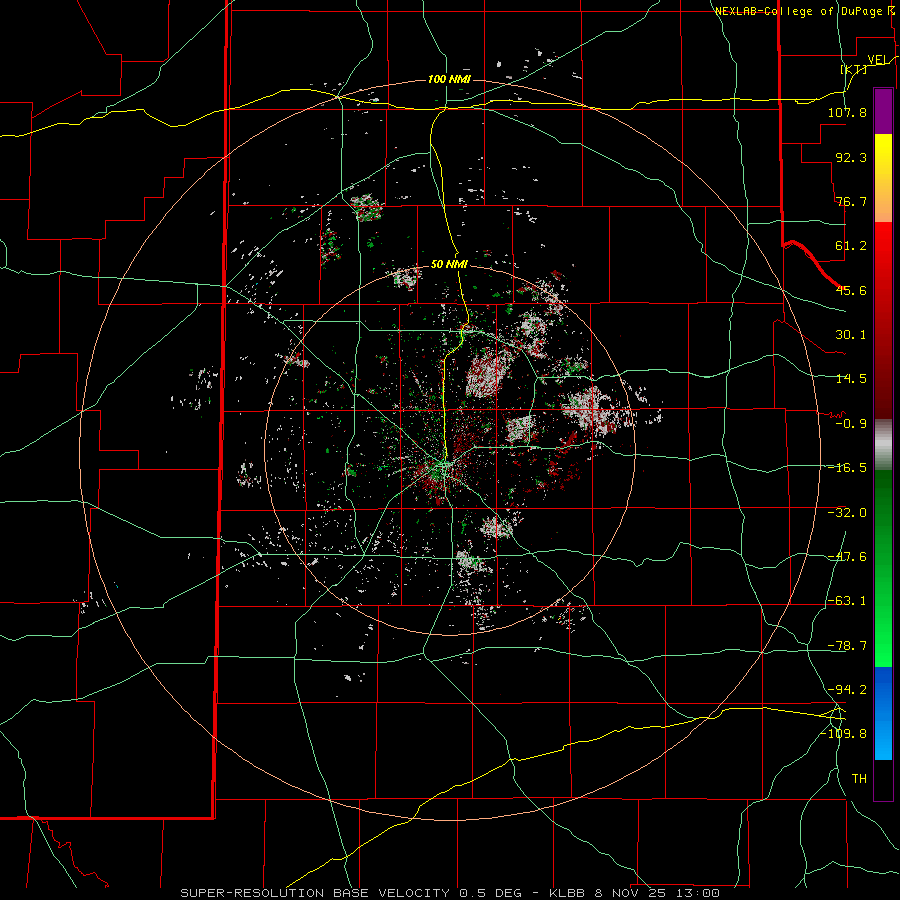This screenshot has height=900, width=900.
Task: Click the 76.7 legend value
Action: pos(851,201)
